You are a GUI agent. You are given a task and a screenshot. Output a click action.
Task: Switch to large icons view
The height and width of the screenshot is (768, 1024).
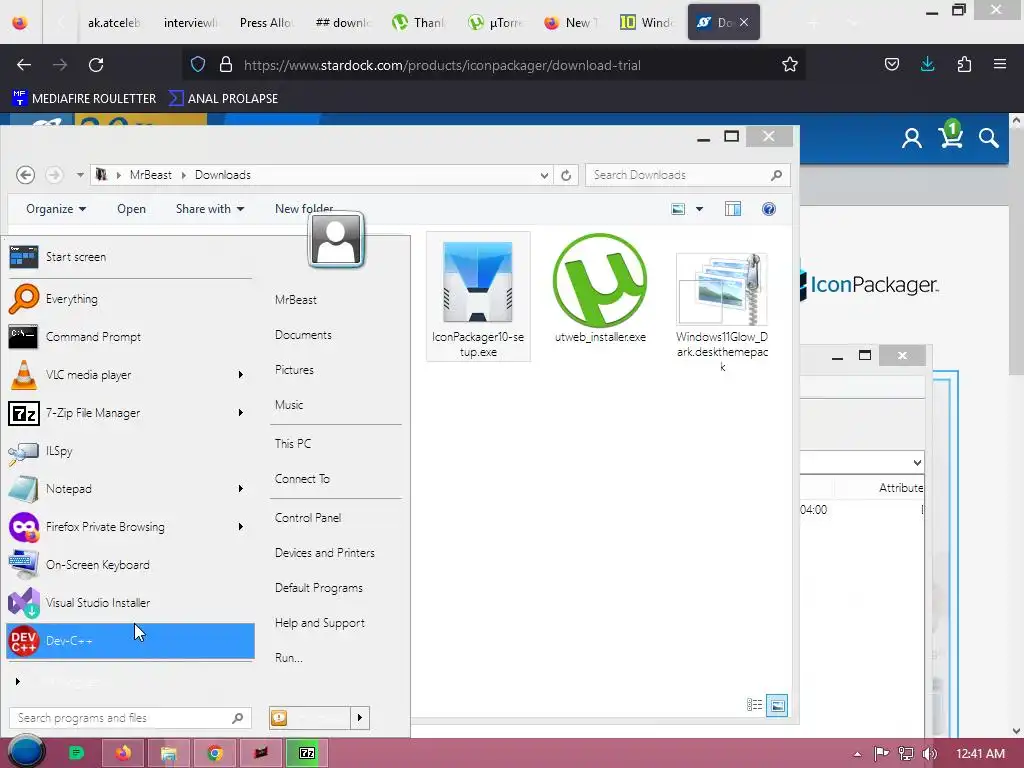point(777,705)
